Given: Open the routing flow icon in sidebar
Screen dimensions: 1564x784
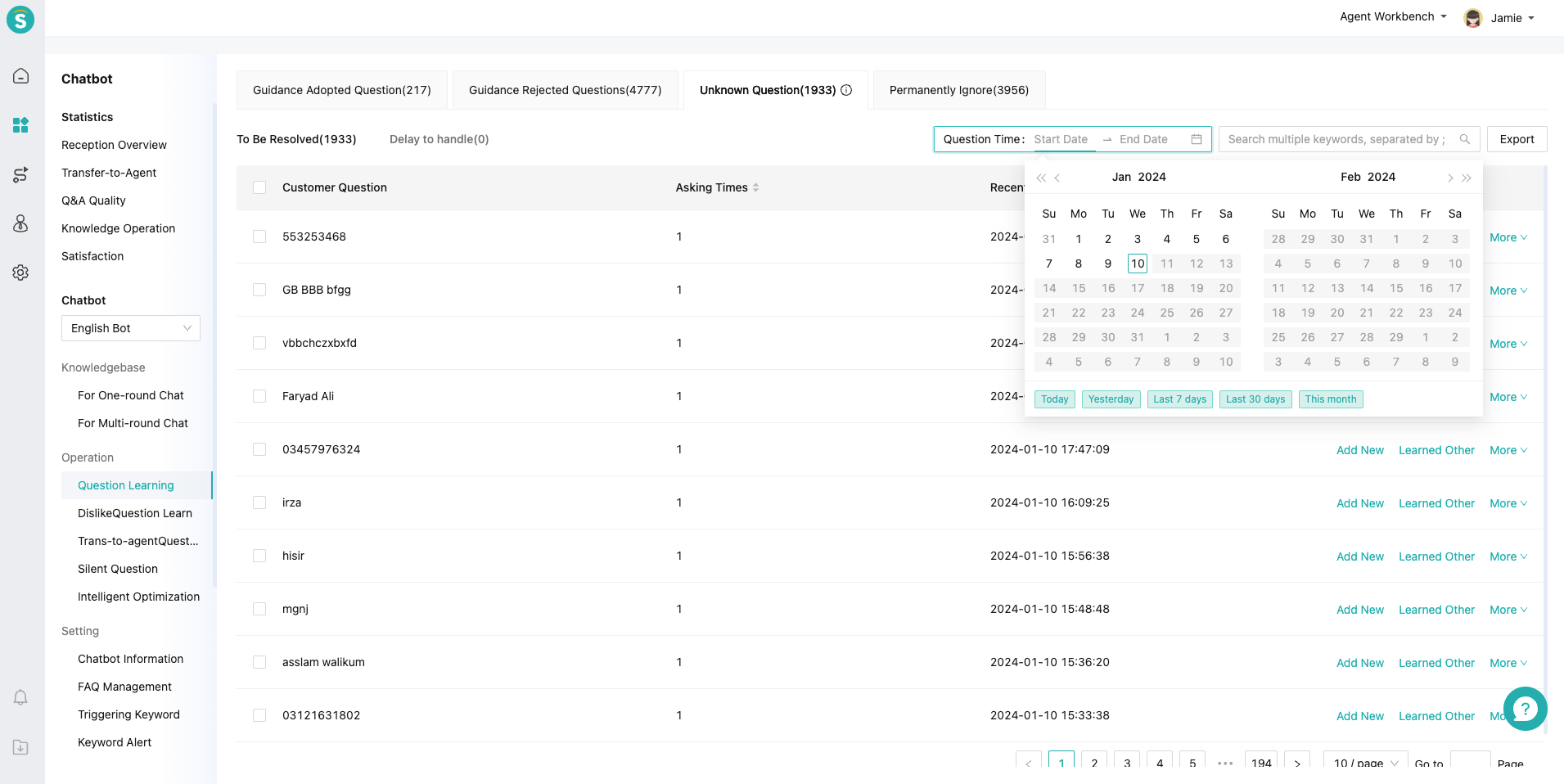Looking at the screenshot, I should (x=21, y=174).
